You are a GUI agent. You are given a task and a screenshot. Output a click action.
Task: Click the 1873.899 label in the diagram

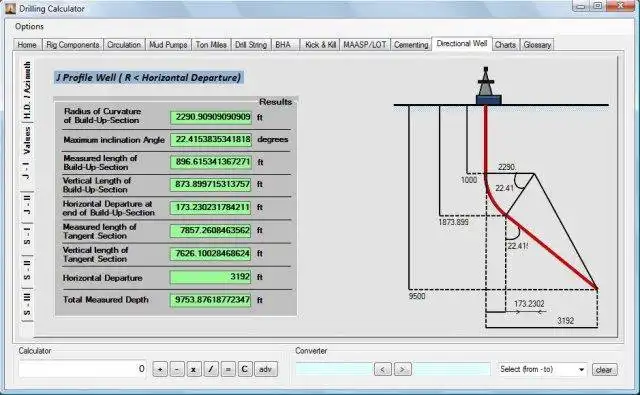453,222
